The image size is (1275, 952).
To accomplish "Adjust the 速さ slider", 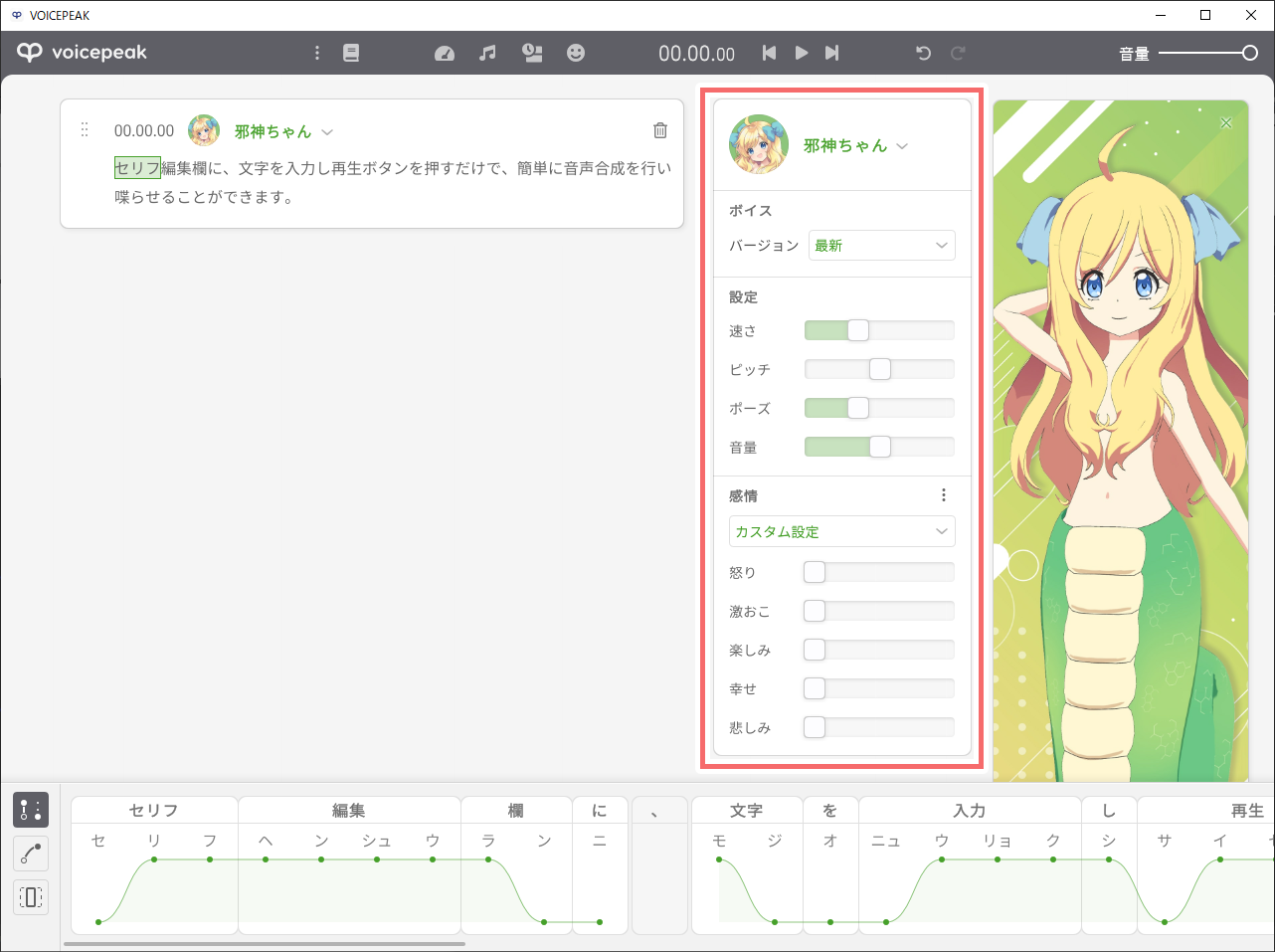I will (x=879, y=330).
